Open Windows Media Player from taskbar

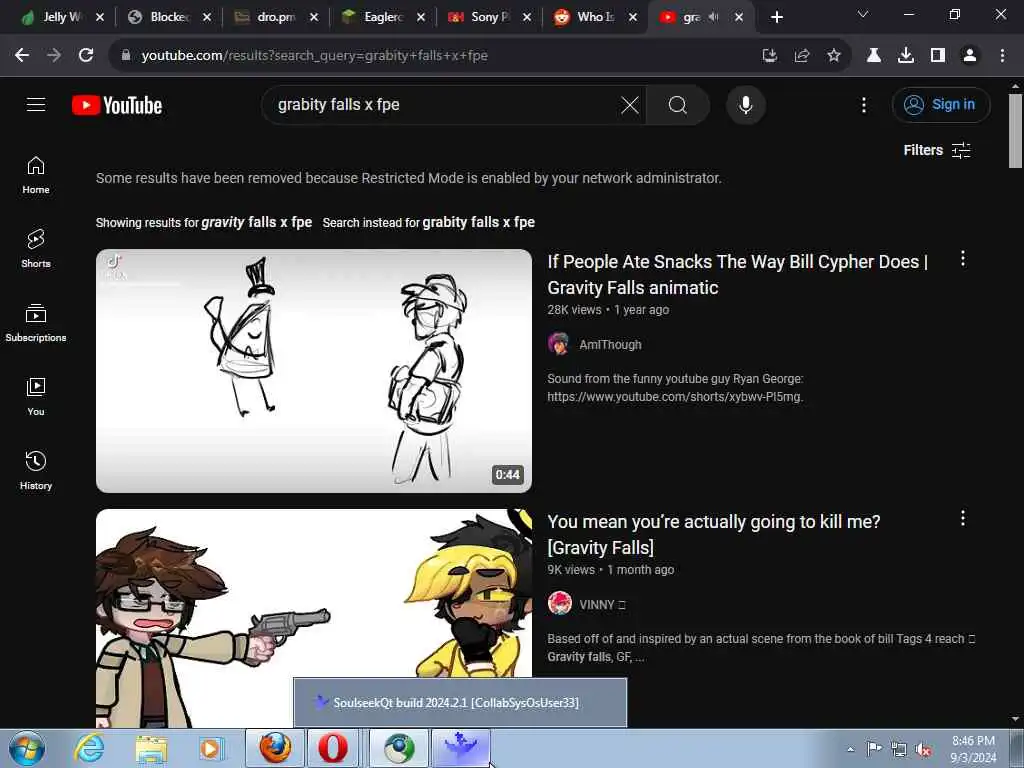point(212,748)
